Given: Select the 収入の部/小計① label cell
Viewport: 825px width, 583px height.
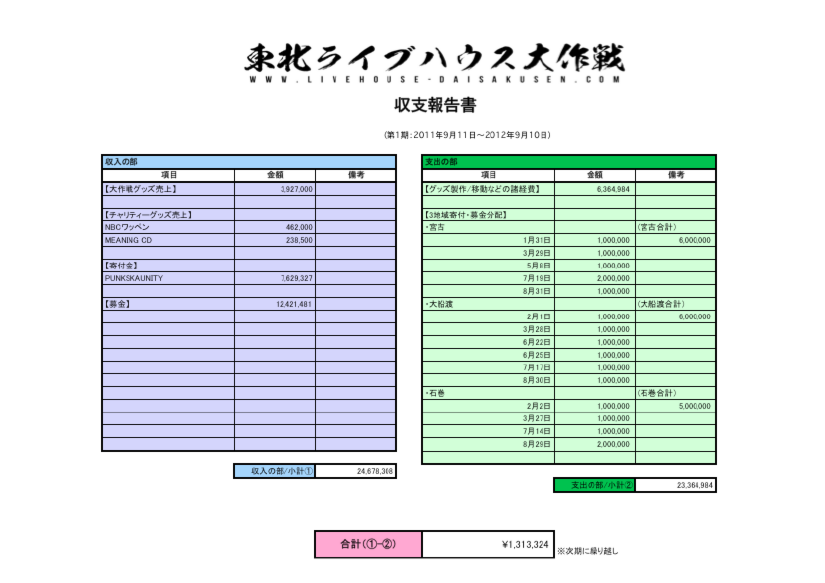Looking at the screenshot, I should tap(274, 471).
